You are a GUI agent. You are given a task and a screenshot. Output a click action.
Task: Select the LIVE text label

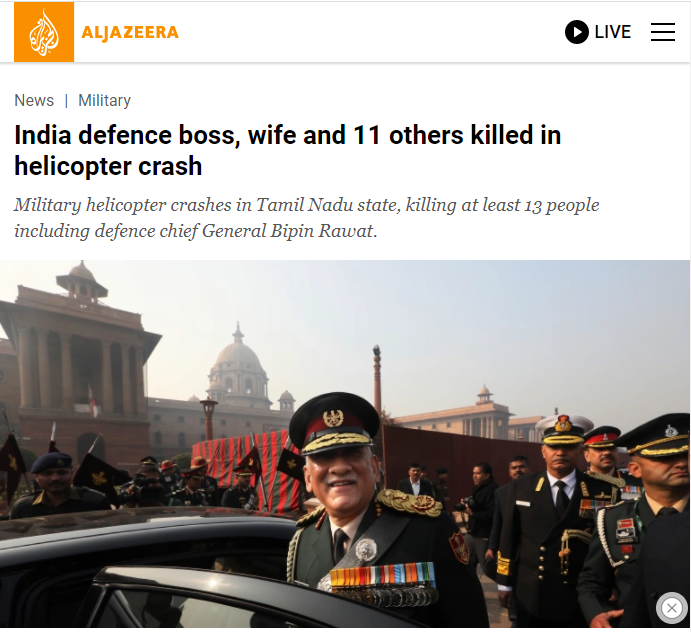click(x=613, y=32)
